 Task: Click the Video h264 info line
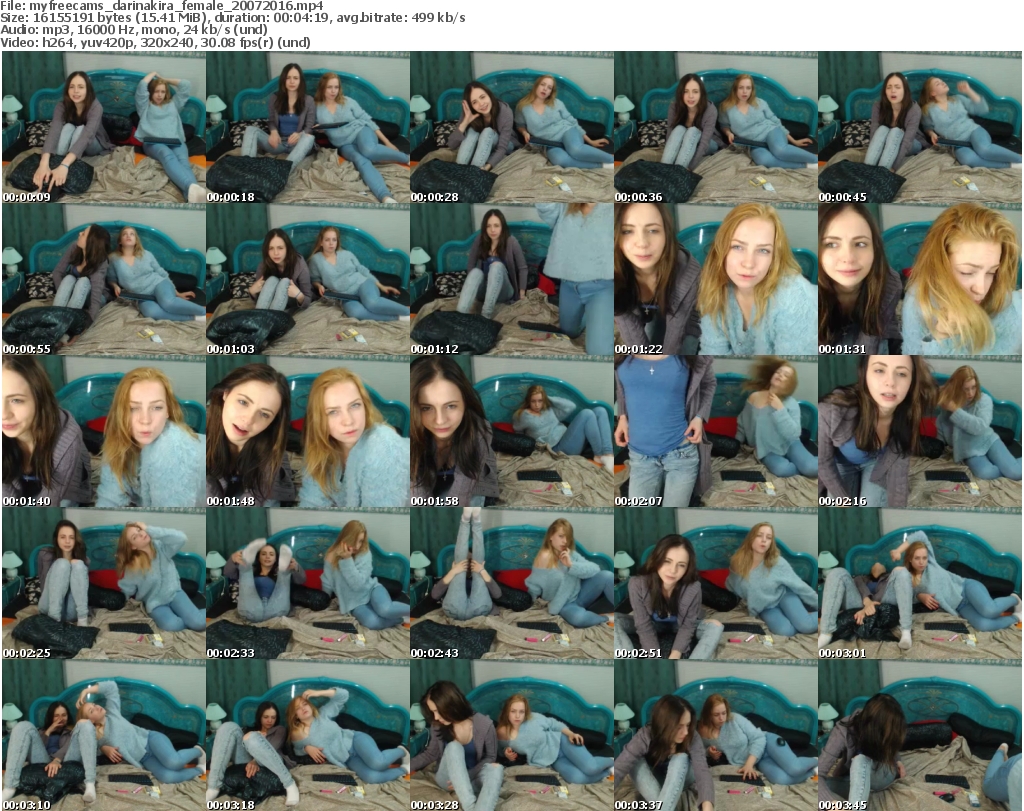(155, 42)
